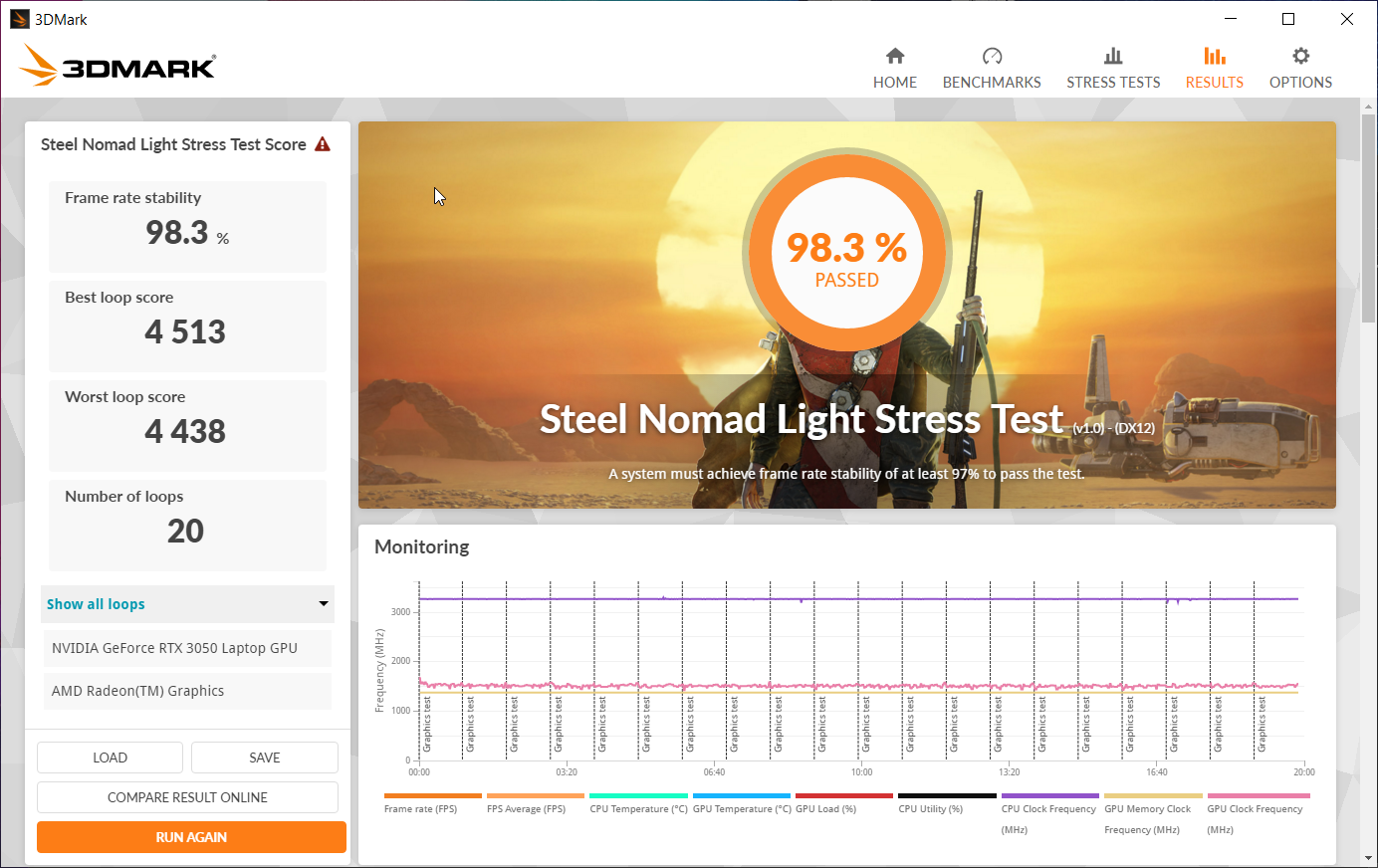The height and width of the screenshot is (868, 1378).
Task: Click the GPU Memory Clock Frequency legend swatch
Action: pyautogui.click(x=1153, y=796)
